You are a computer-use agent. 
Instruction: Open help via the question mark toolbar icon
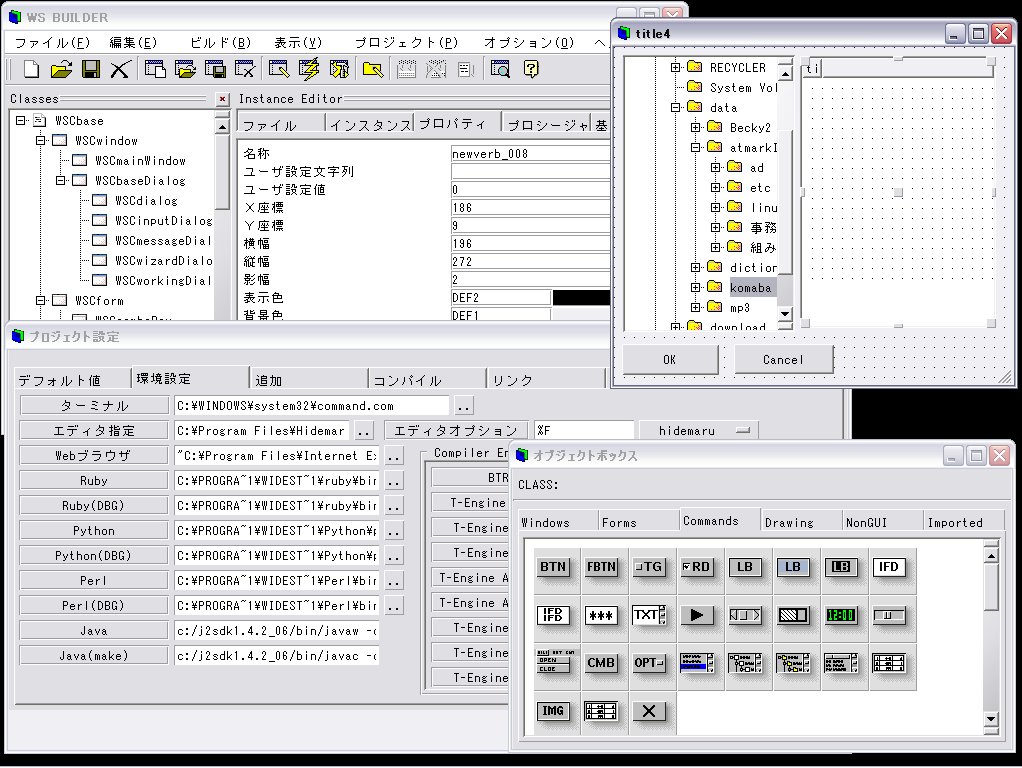click(530, 69)
